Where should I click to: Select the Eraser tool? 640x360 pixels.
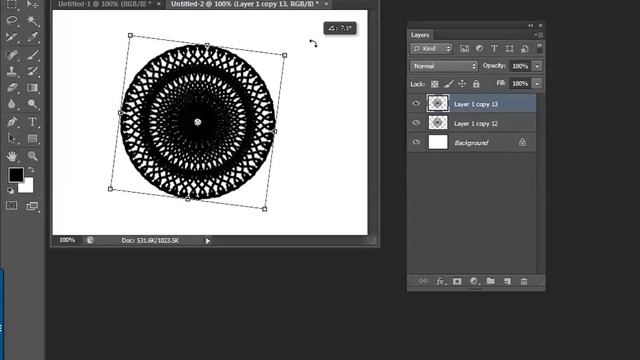coord(12,88)
